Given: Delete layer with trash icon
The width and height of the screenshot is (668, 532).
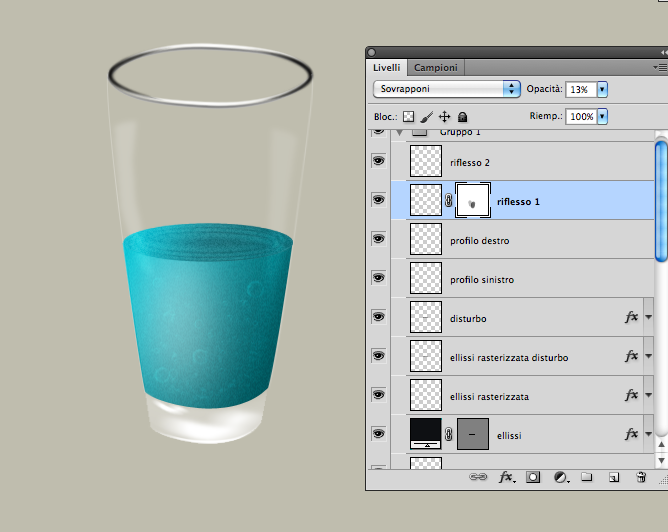Looking at the screenshot, I should click(641, 477).
